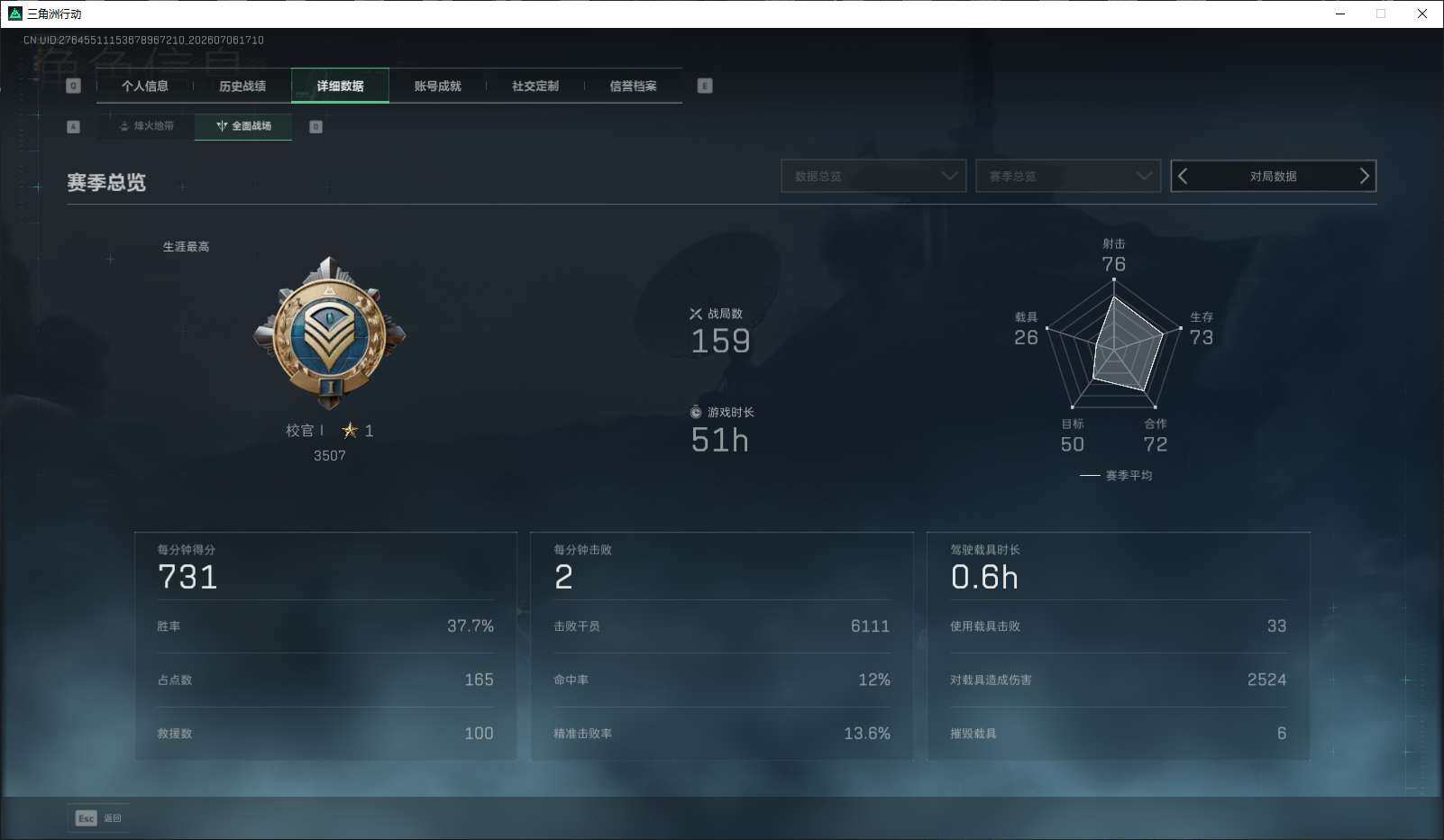Click the E key hint icon after the tabs
Screen dimensions: 1444x840
(705, 86)
